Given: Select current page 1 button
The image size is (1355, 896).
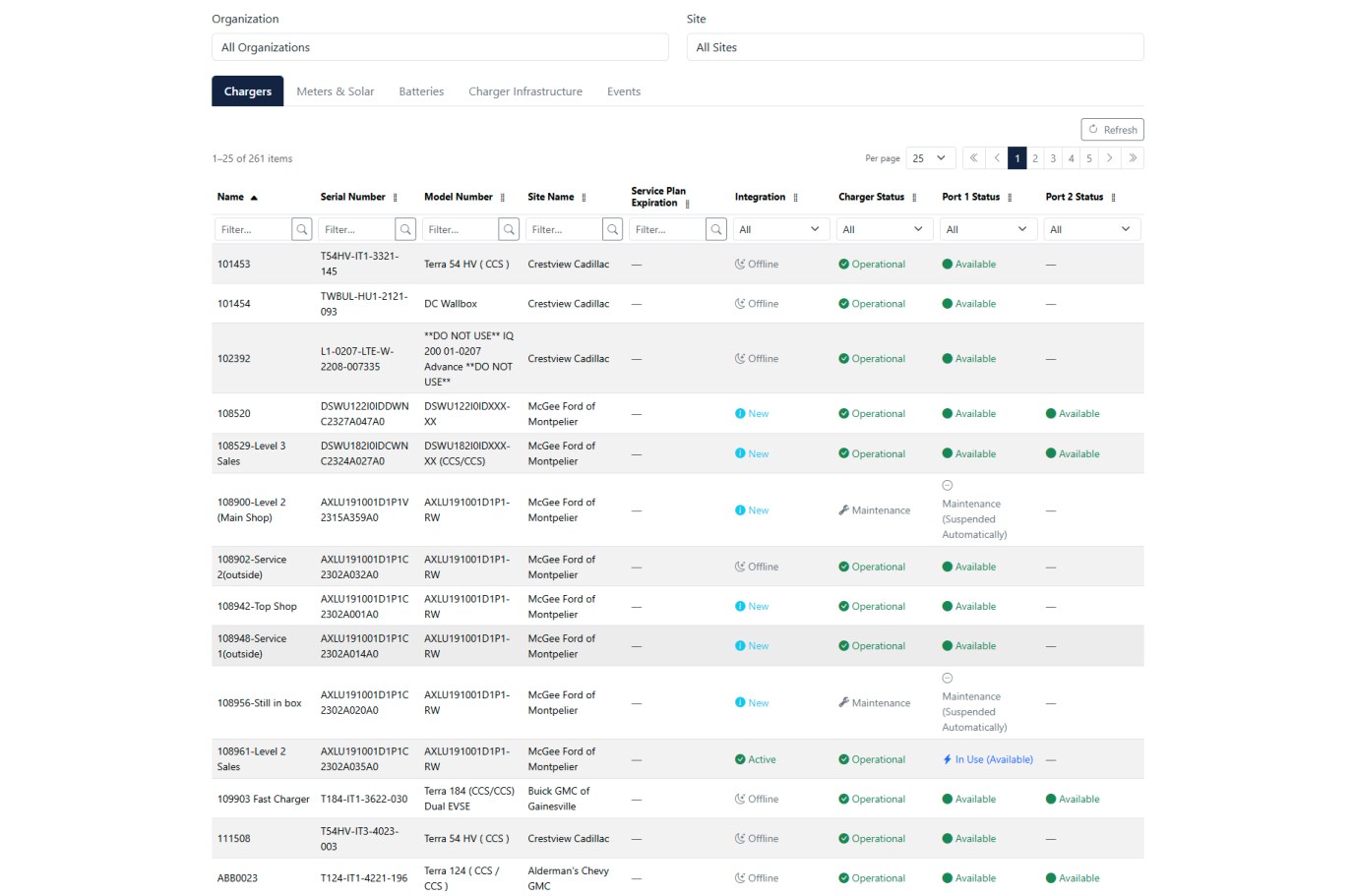Looking at the screenshot, I should [x=1017, y=158].
